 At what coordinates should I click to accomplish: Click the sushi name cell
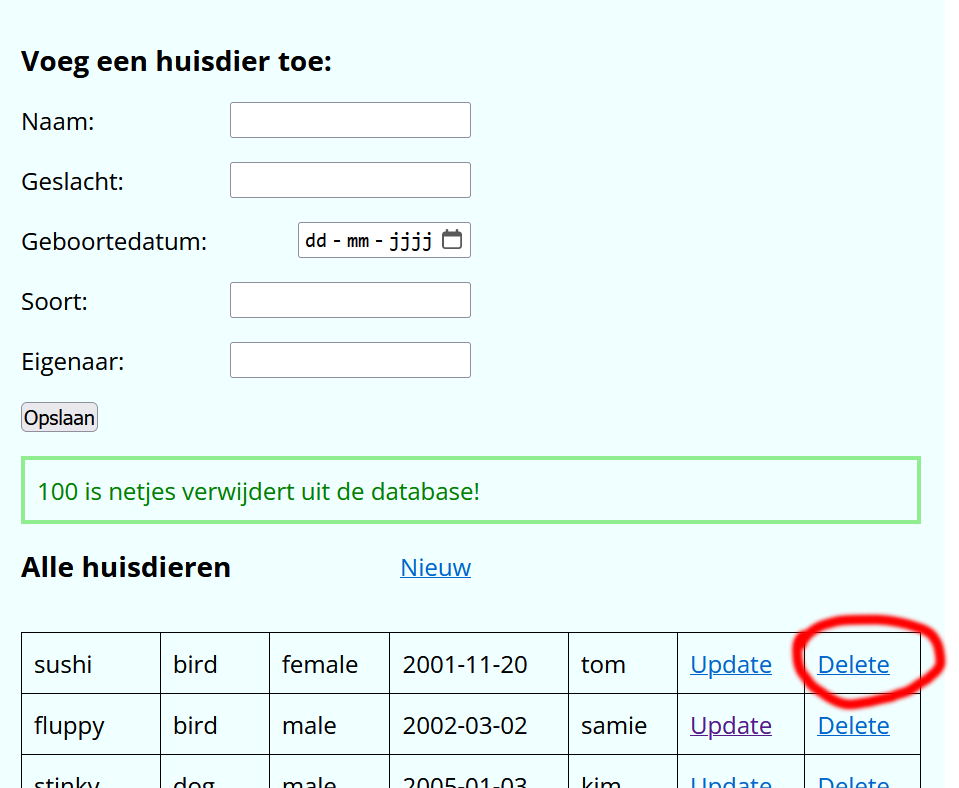[64, 665]
